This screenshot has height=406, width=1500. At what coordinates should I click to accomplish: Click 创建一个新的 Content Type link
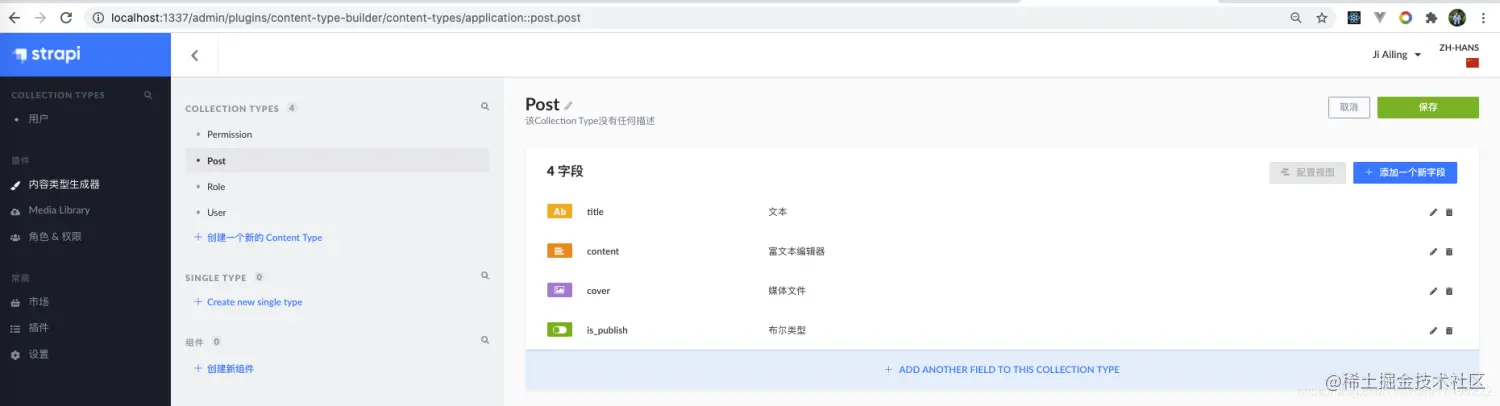click(258, 238)
